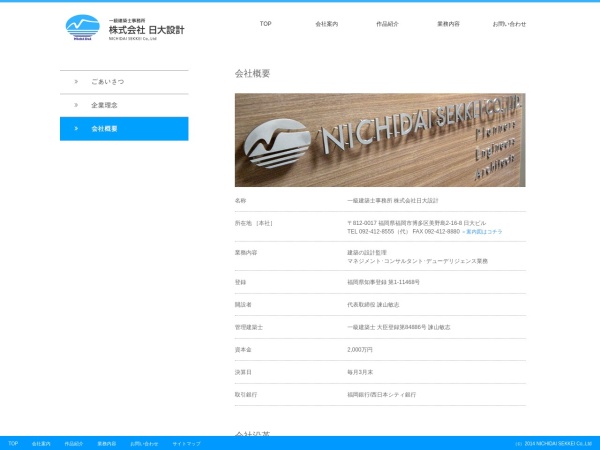The width and height of the screenshot is (600, 450).
Task: Click the 2014 NICHIDAI SEKKEI copyright text
Action: coord(554,444)
